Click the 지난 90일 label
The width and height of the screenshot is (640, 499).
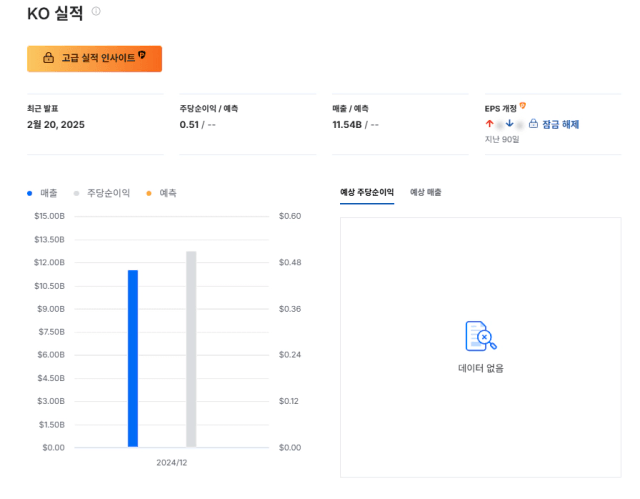point(502,140)
